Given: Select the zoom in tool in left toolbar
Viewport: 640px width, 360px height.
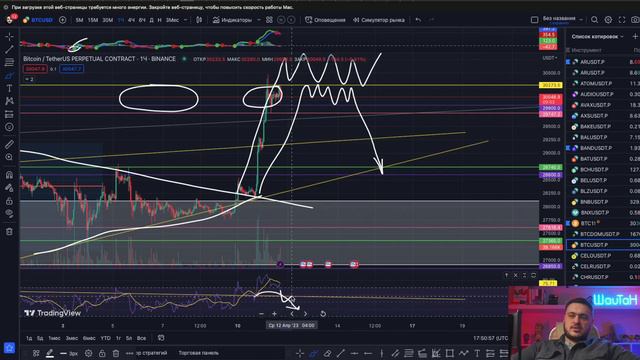Looking at the screenshot, I should point(9,157).
